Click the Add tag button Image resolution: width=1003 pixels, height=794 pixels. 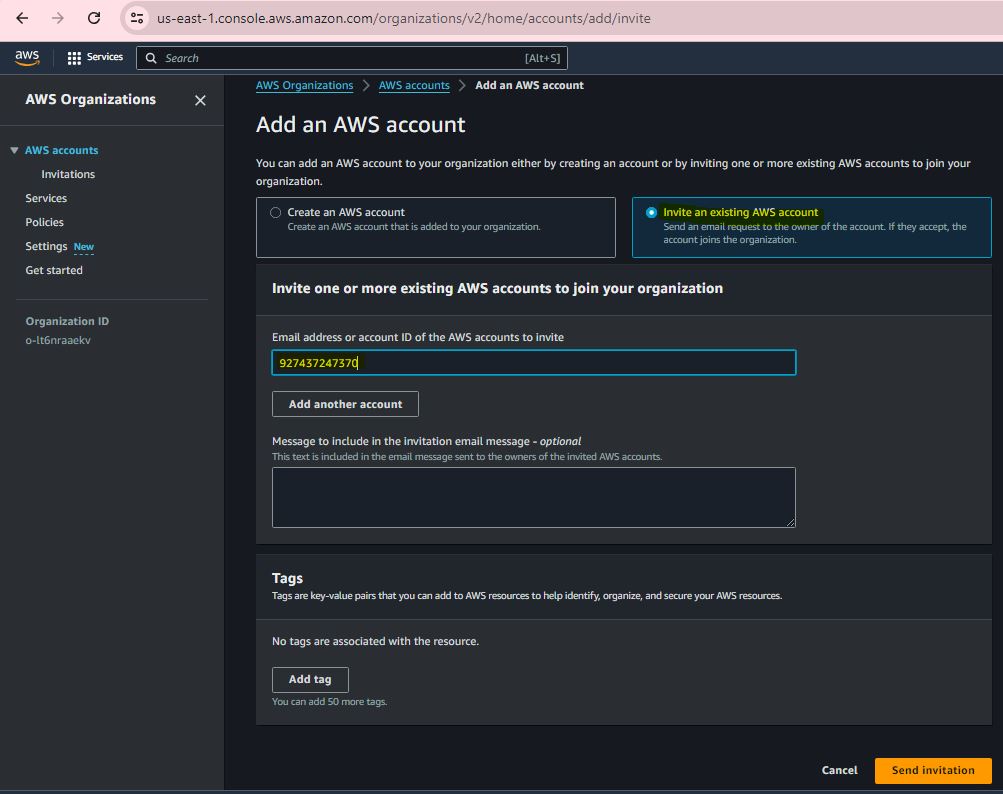(310, 680)
